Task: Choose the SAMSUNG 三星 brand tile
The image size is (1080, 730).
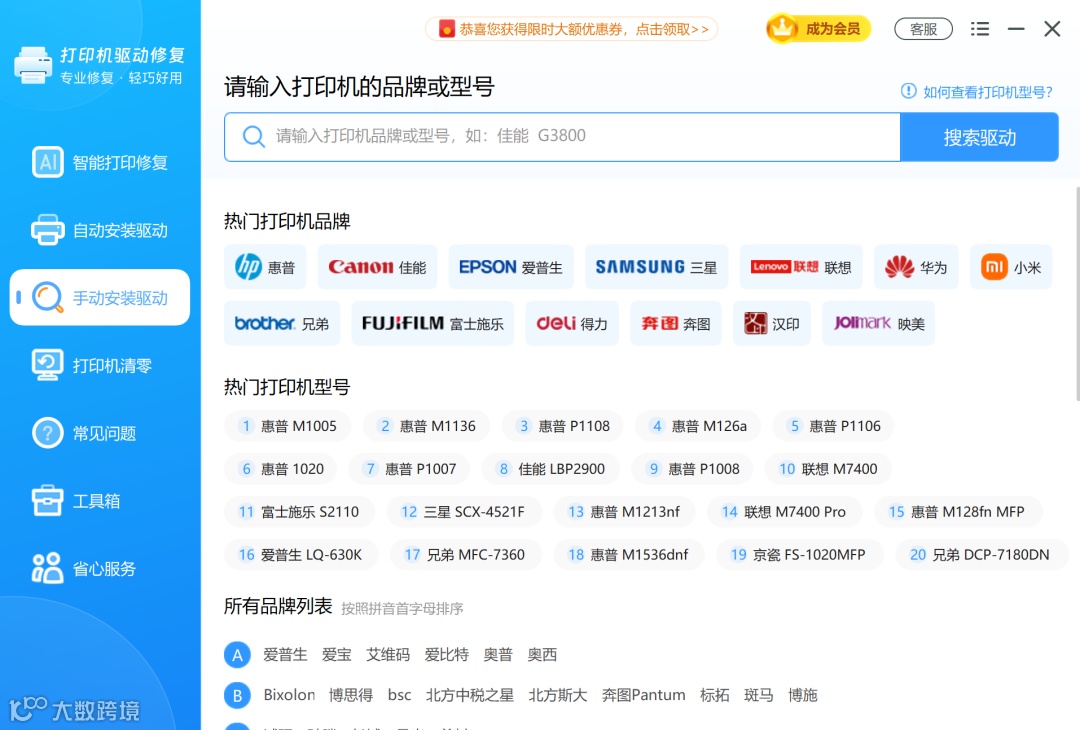Action: point(656,267)
